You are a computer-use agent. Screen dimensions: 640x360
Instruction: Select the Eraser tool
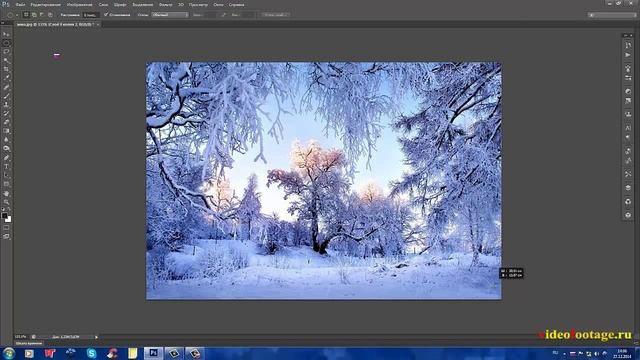pos(6,122)
